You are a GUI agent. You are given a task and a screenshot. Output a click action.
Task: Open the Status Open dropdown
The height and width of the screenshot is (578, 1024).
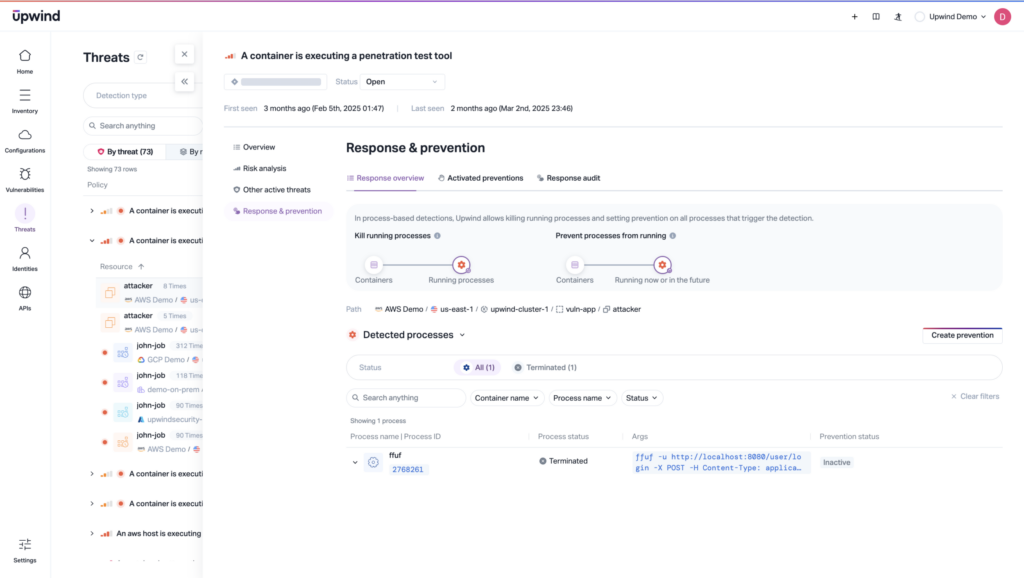tap(402, 82)
